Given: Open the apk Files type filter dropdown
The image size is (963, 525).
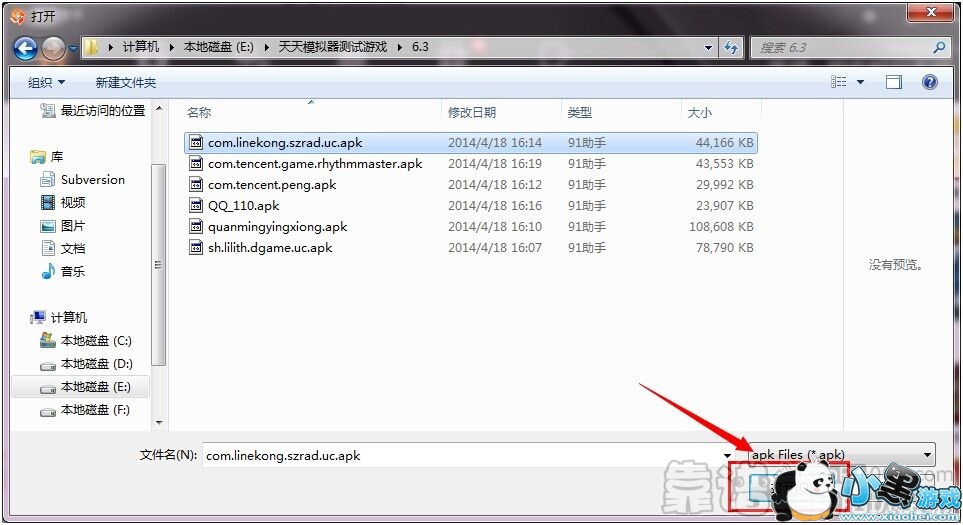Looking at the screenshot, I should pyautogui.click(x=841, y=455).
